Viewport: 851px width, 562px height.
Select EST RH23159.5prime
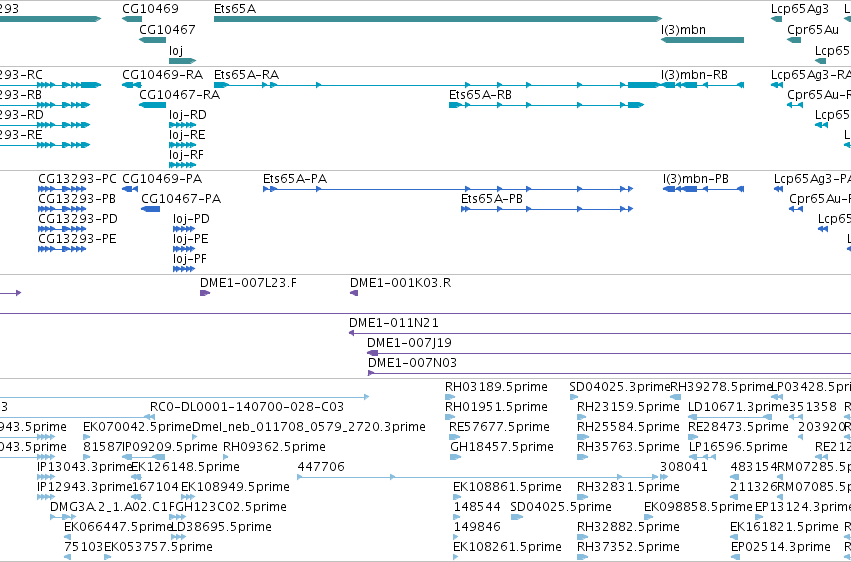[x=628, y=407]
